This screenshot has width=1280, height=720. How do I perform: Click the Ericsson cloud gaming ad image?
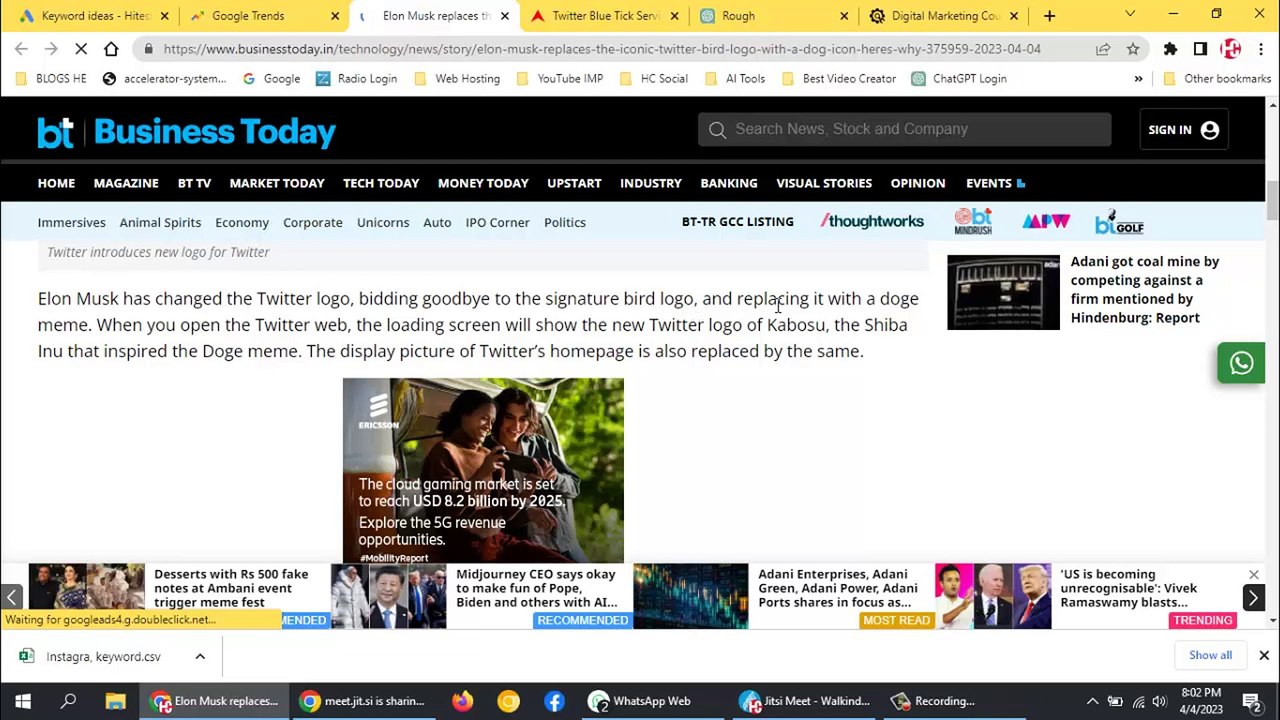point(483,470)
